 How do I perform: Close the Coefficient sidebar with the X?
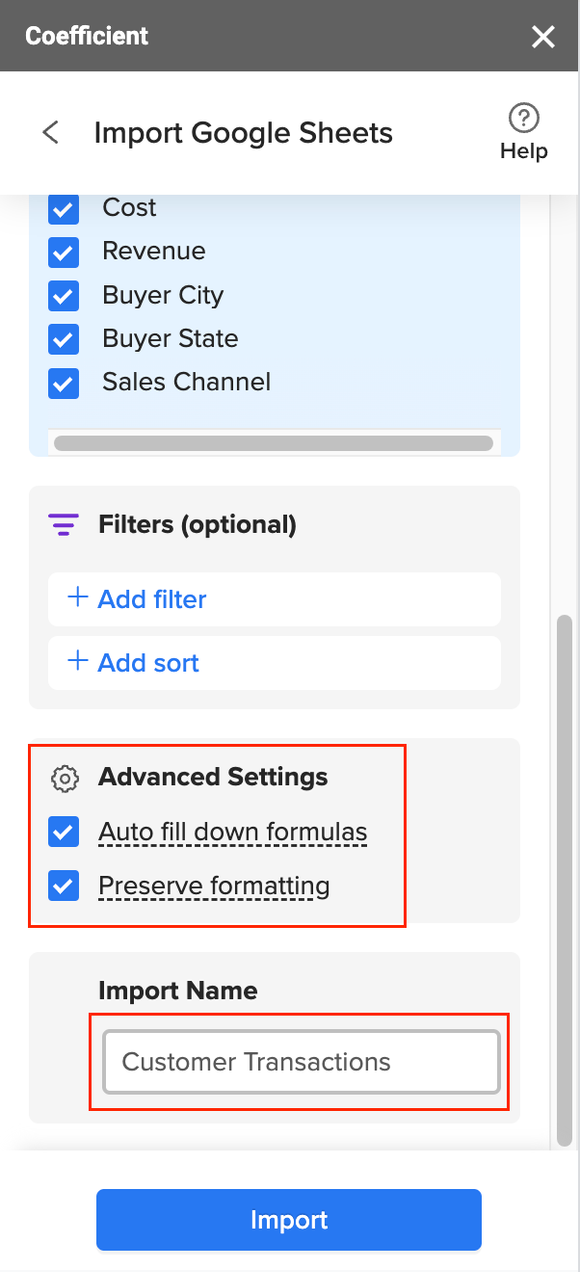(x=543, y=37)
